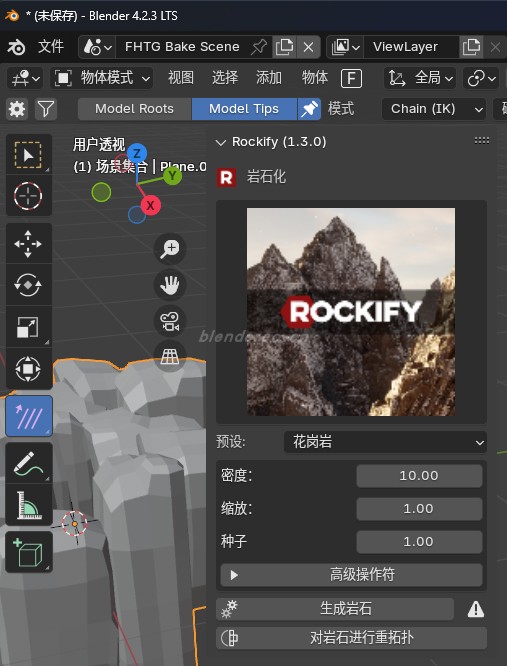507x666 pixels.
Task: Select the Add Cube tool
Action: click(28, 552)
